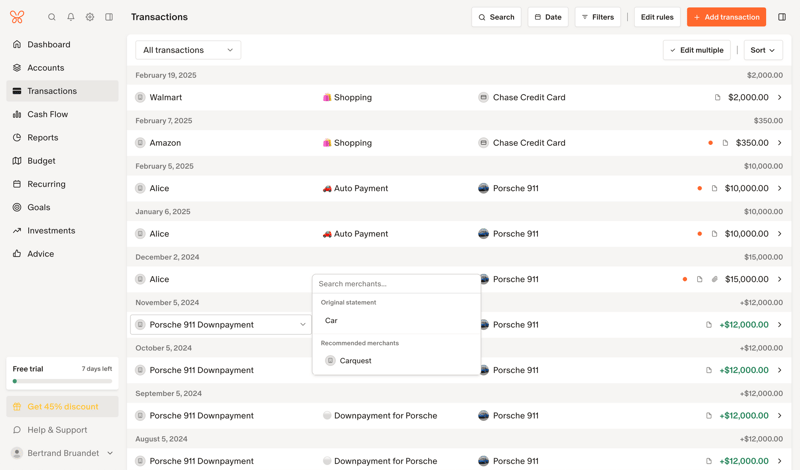Select Carquest recommended merchant
The width and height of the screenshot is (800, 470).
(x=396, y=361)
